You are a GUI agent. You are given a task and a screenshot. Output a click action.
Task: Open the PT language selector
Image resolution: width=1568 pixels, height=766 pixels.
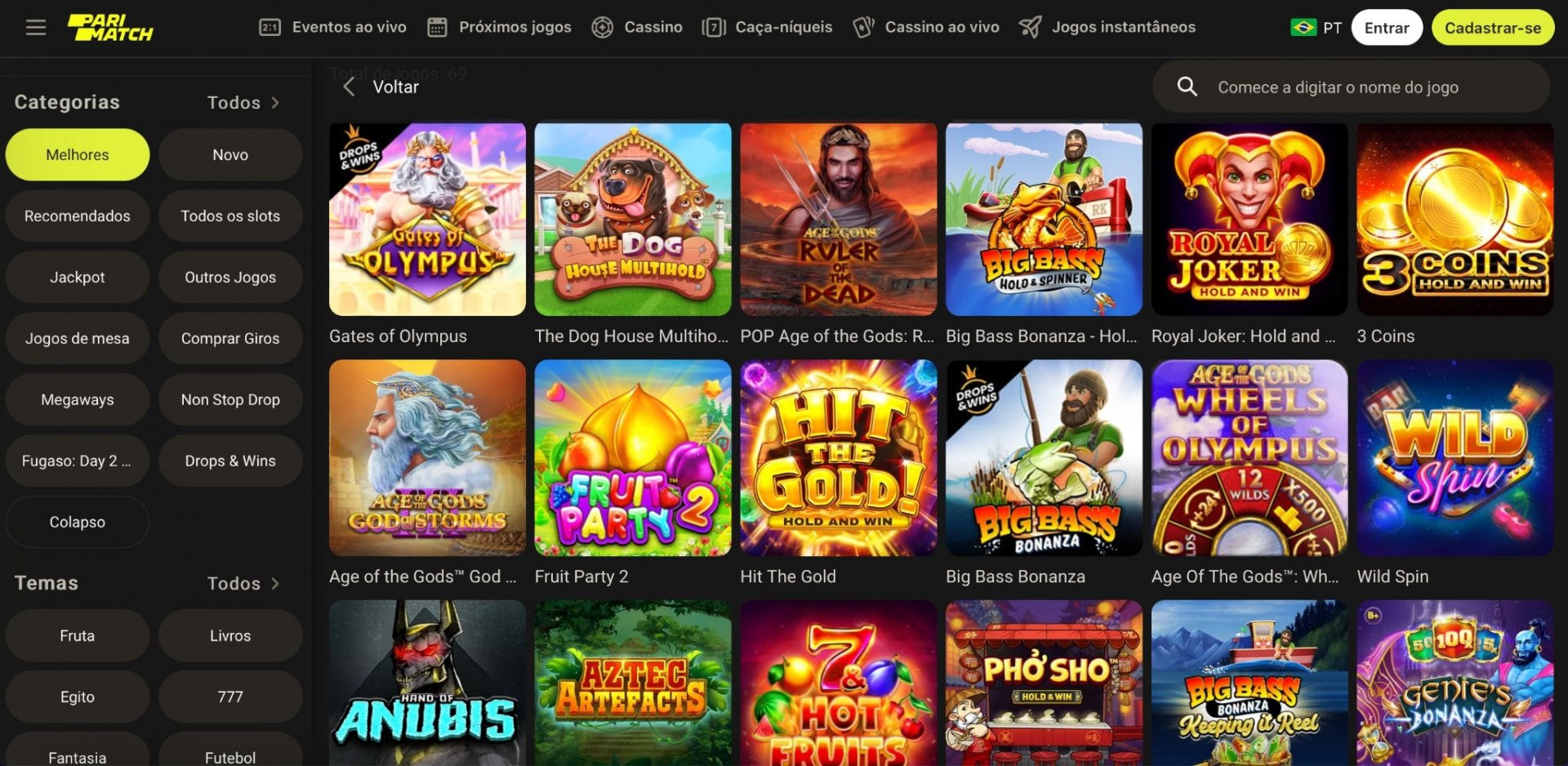[1316, 28]
